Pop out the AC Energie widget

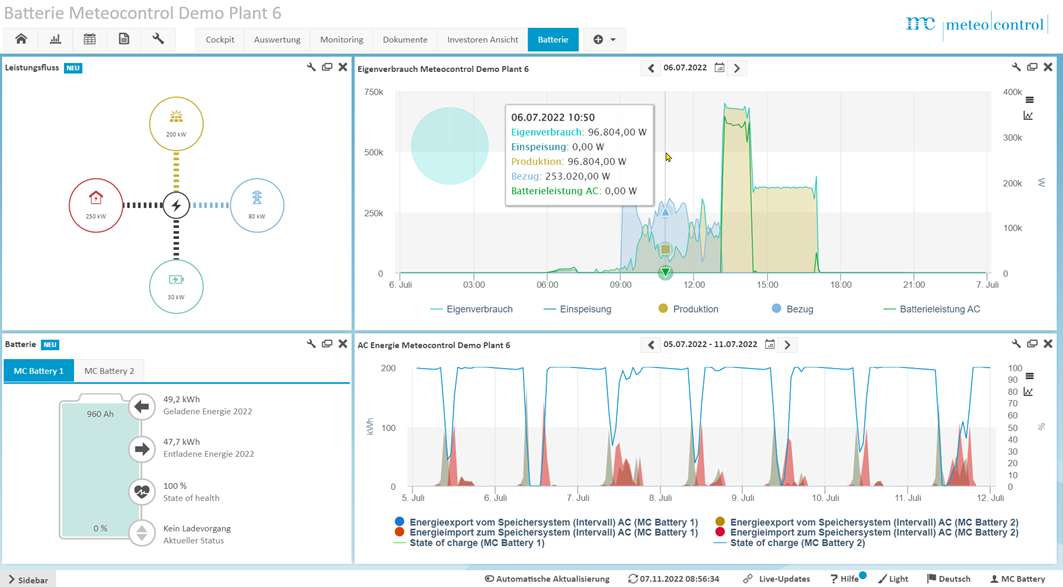1032,344
